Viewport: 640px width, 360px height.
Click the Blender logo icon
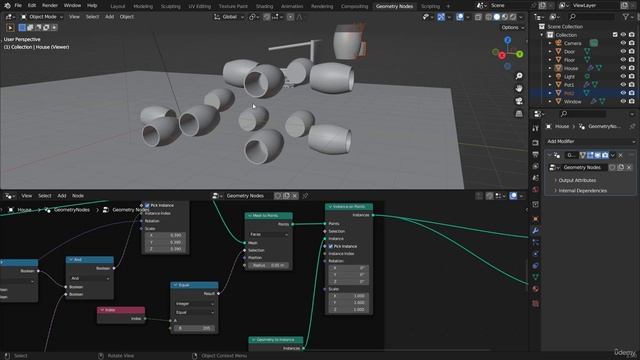pyautogui.click(x=7, y=6)
